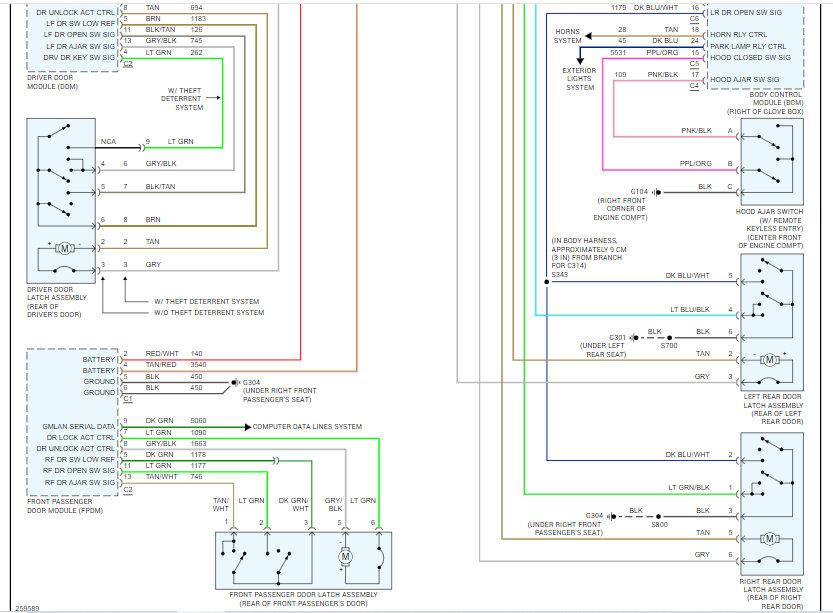
Task: Click the S343 splice label
Action: tap(559, 275)
